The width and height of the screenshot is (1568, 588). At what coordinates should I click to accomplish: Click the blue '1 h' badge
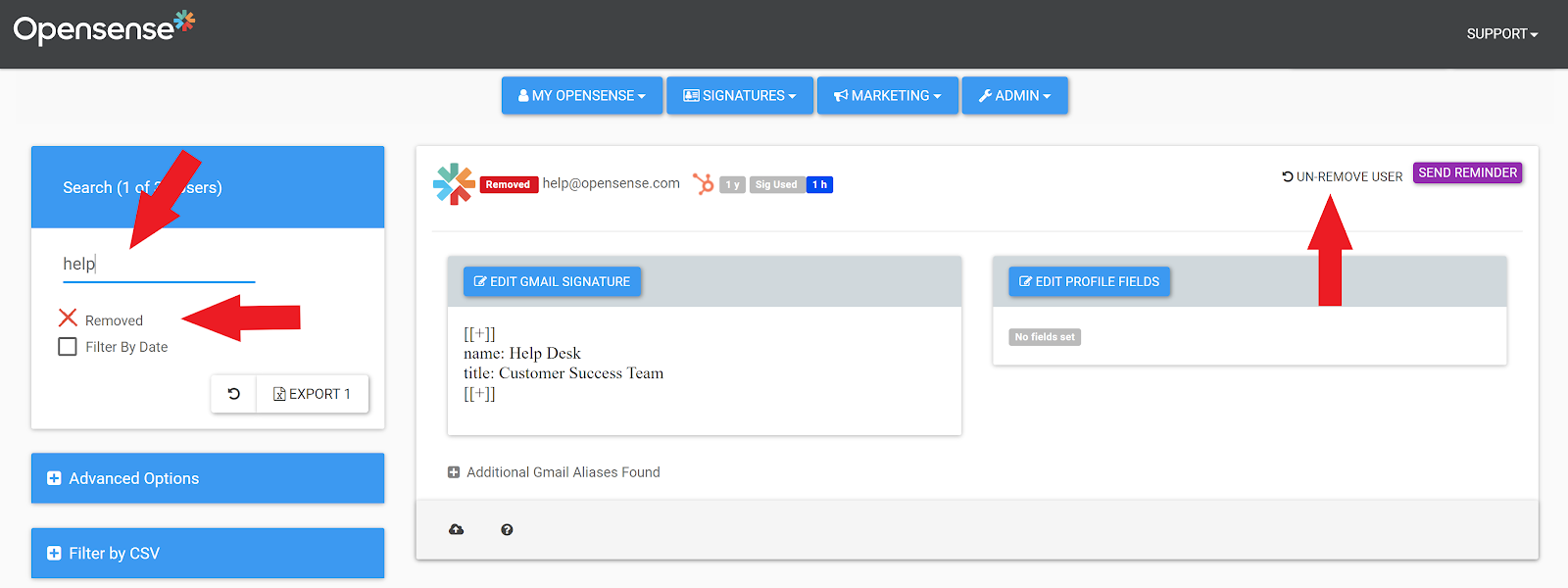point(820,184)
